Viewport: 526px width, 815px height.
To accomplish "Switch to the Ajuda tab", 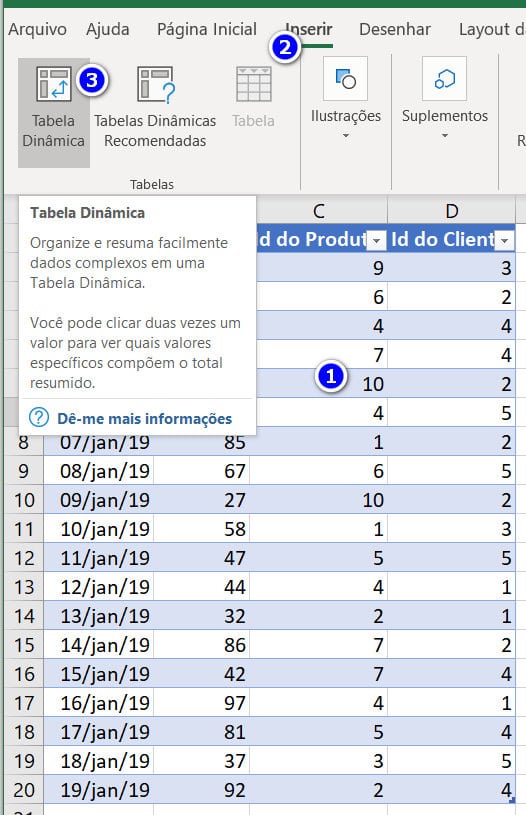I will [108, 30].
